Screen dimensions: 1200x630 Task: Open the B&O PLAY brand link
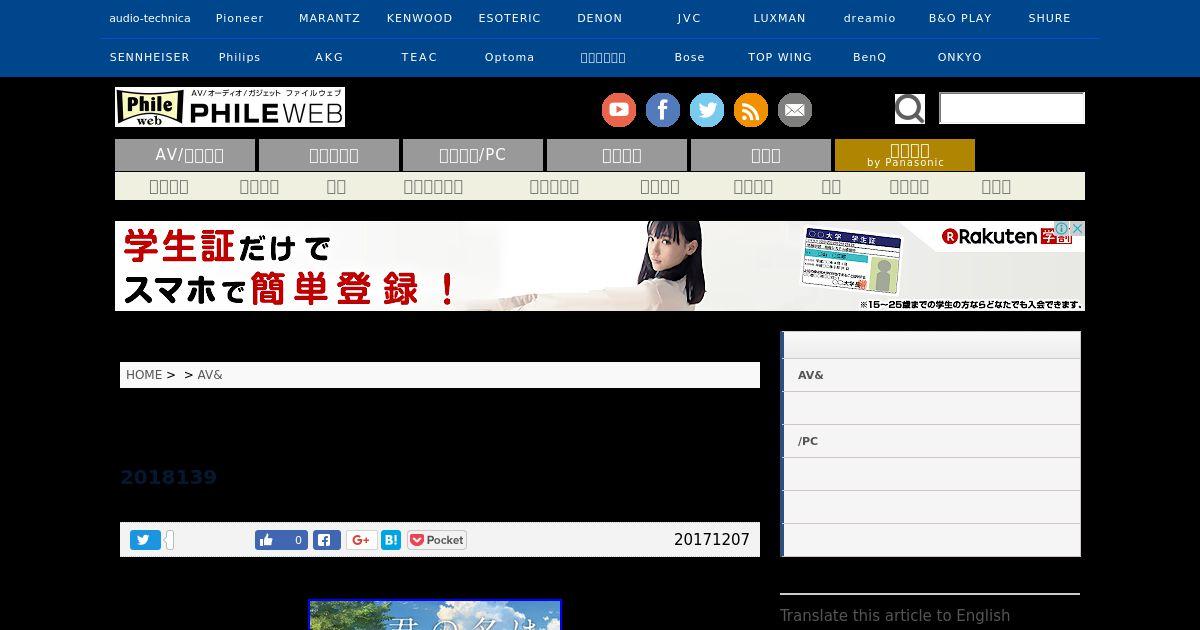pyautogui.click(x=960, y=18)
